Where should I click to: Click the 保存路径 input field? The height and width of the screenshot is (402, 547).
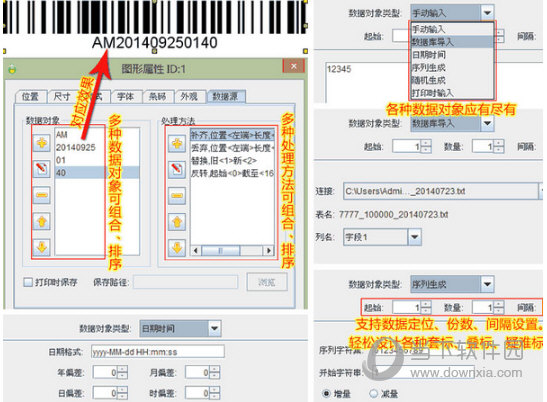tap(185, 282)
